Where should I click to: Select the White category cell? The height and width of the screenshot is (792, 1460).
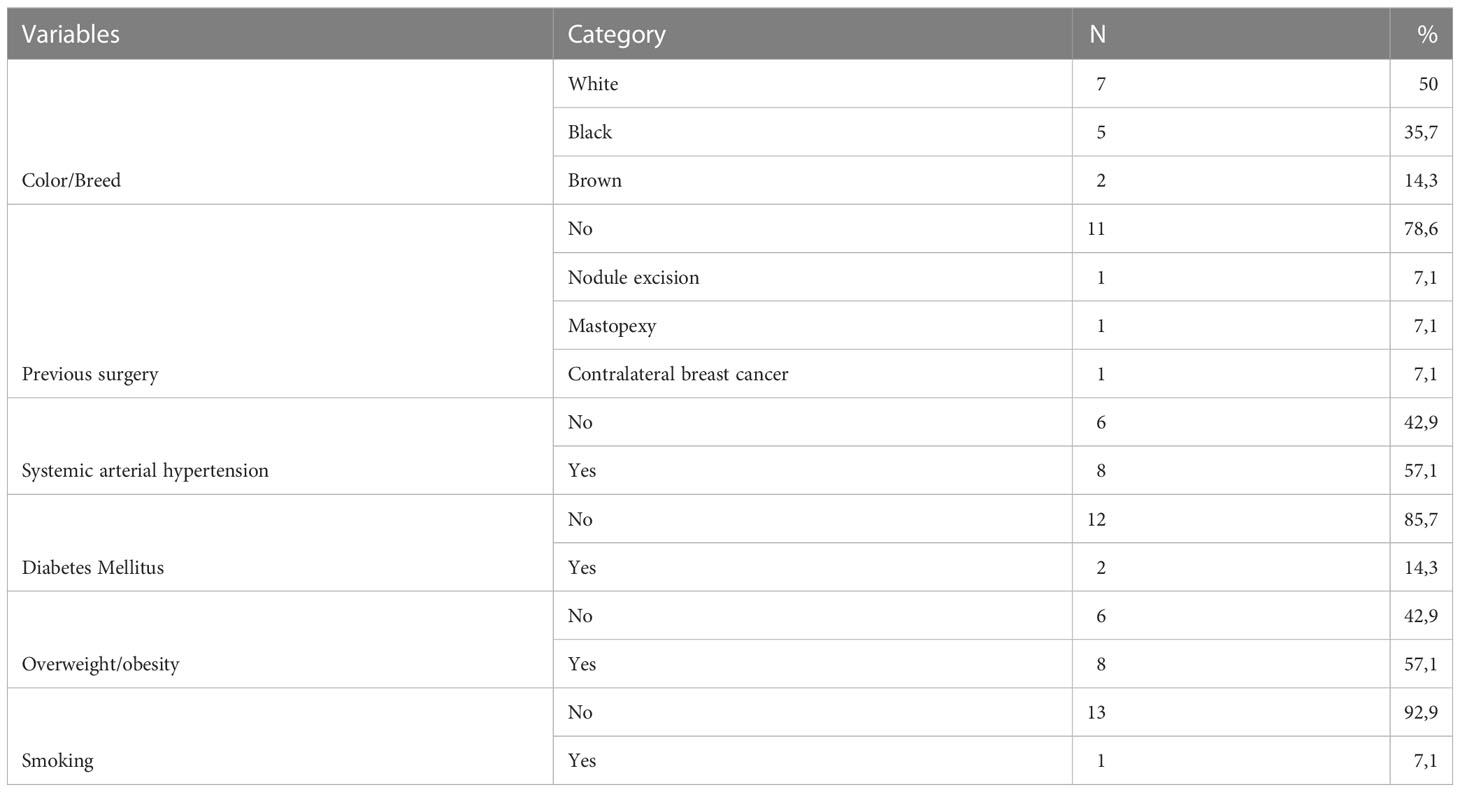(x=812, y=84)
